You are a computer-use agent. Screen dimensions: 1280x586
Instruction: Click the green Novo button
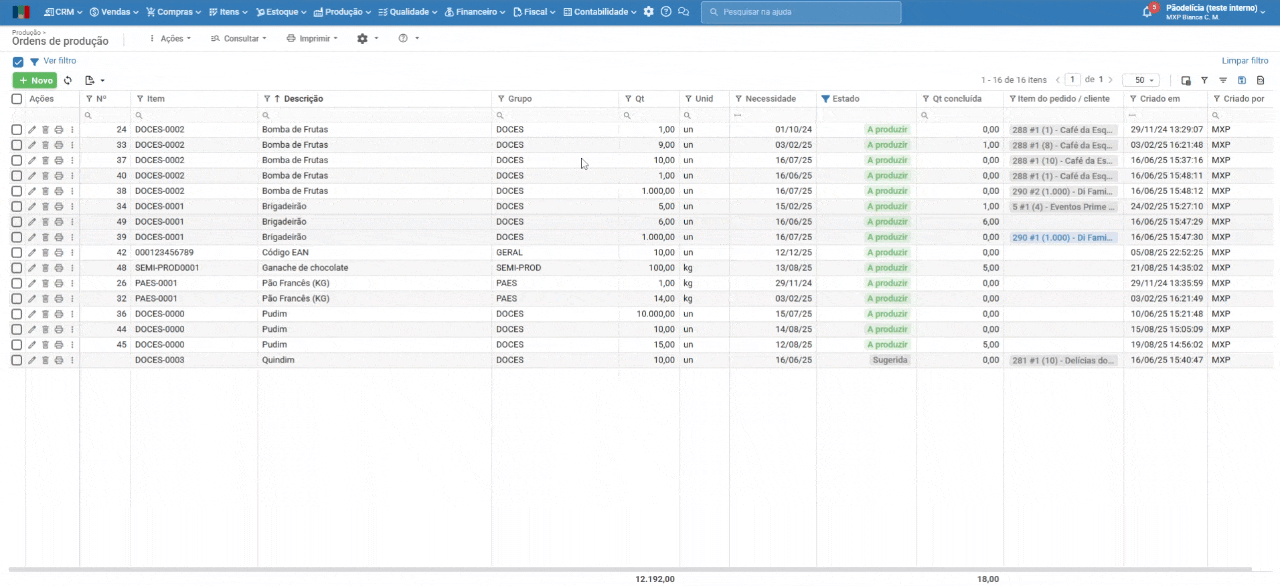pos(35,80)
